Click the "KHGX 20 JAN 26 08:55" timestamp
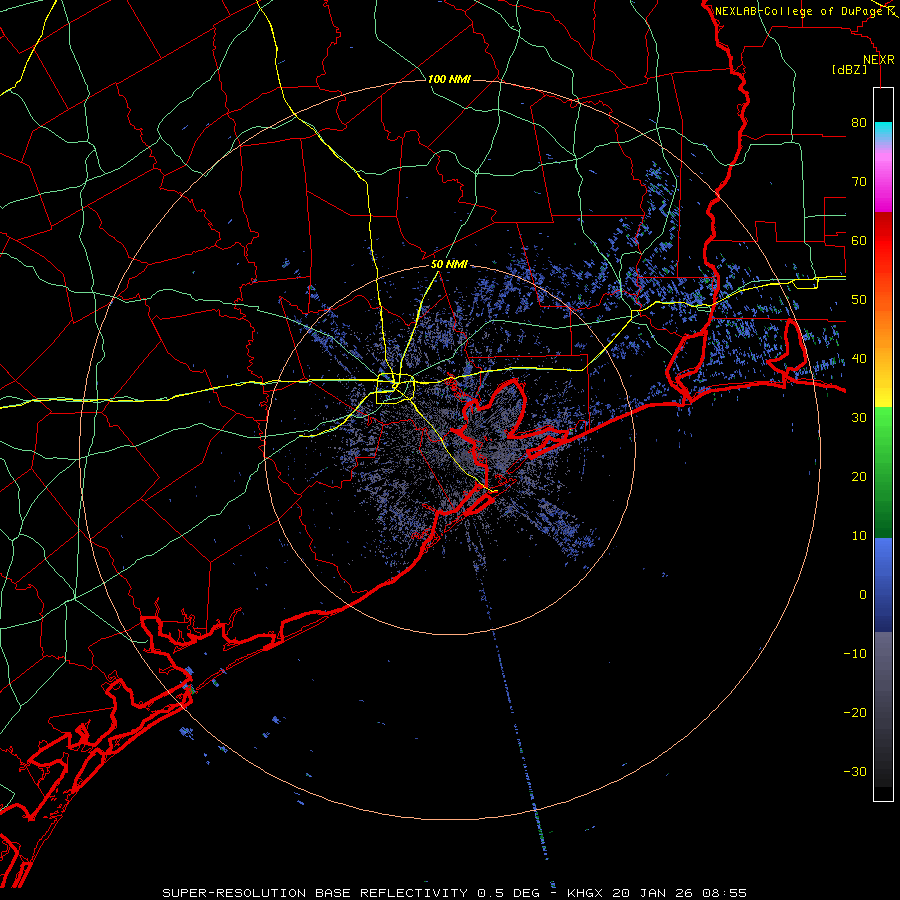Screen dimensions: 900x900 click(x=657, y=893)
